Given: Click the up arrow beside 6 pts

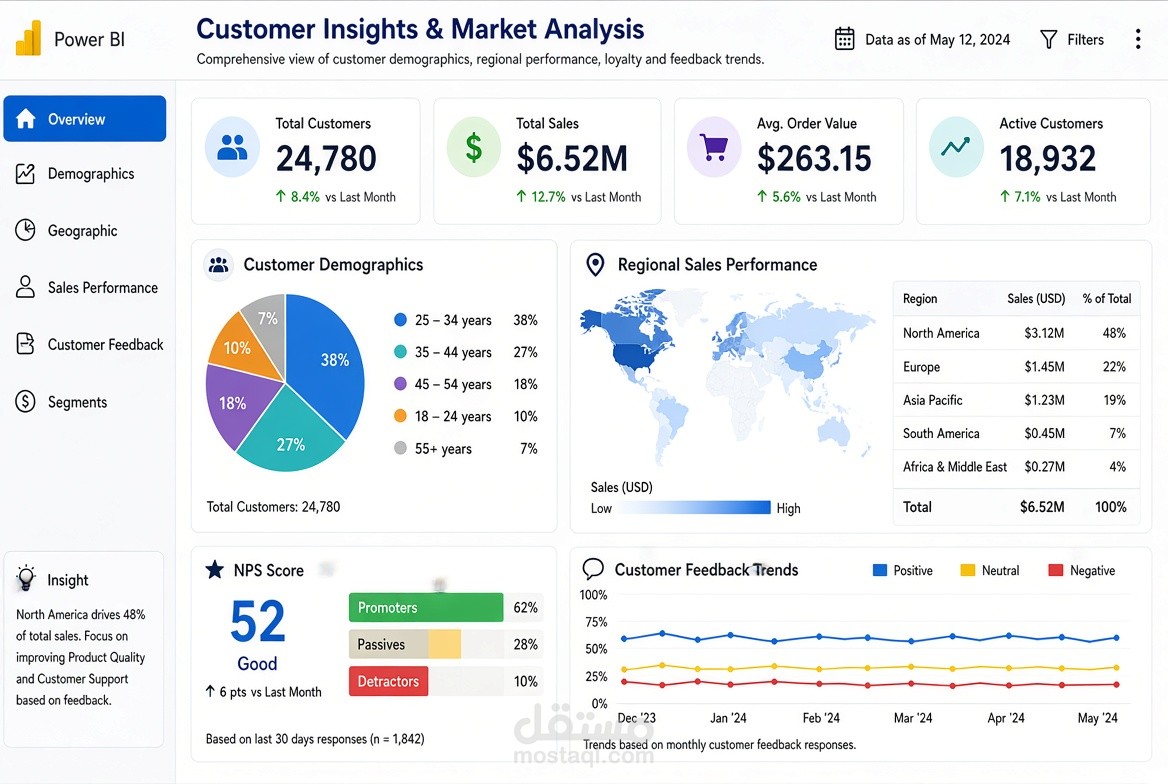Looking at the screenshot, I should tap(210, 692).
